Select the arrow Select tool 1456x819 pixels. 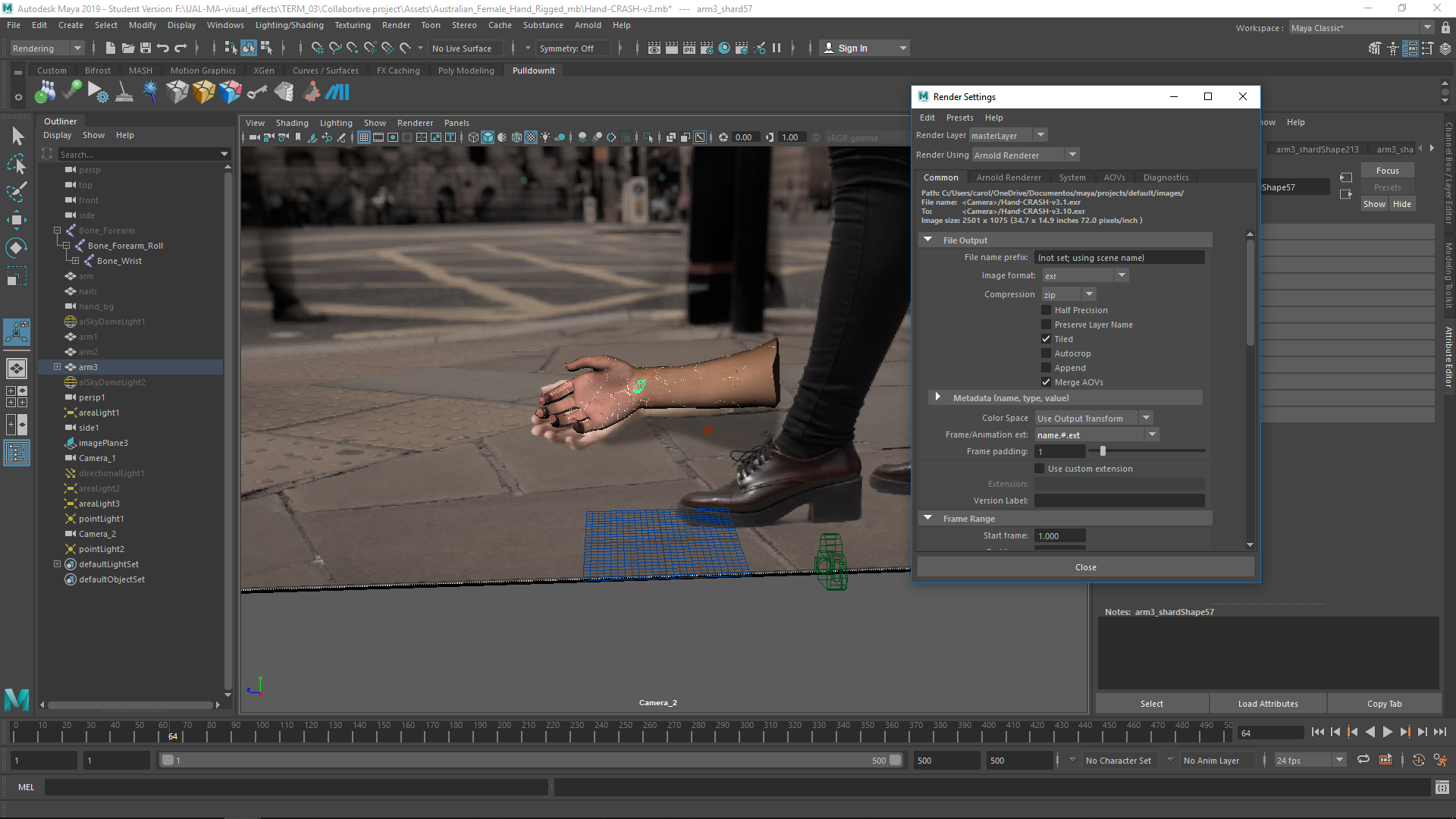click(17, 136)
